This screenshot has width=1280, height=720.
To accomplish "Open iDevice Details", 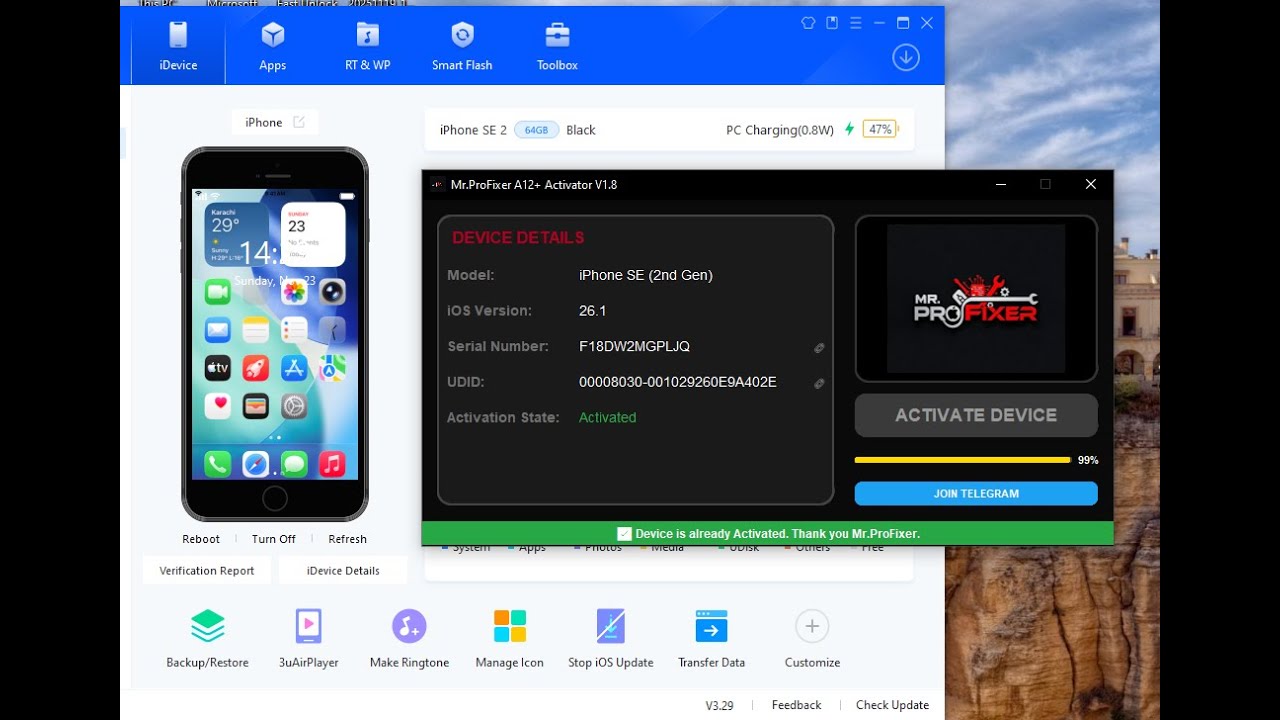I will 343,570.
